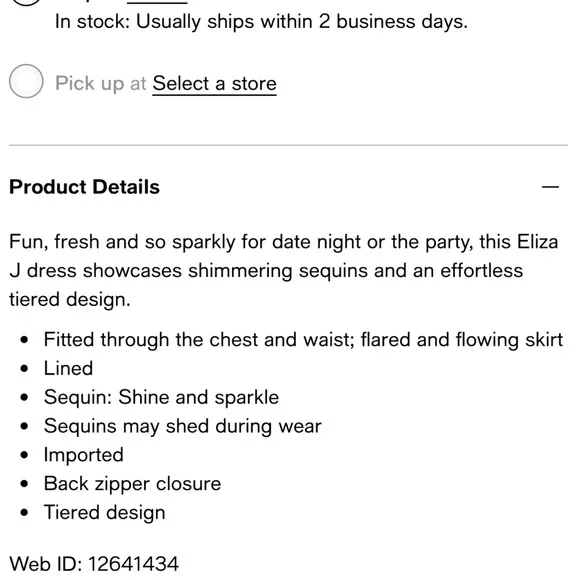Viewport: 580px width, 580px height.
Task: Click the Imported bullet item
Action: click(84, 455)
